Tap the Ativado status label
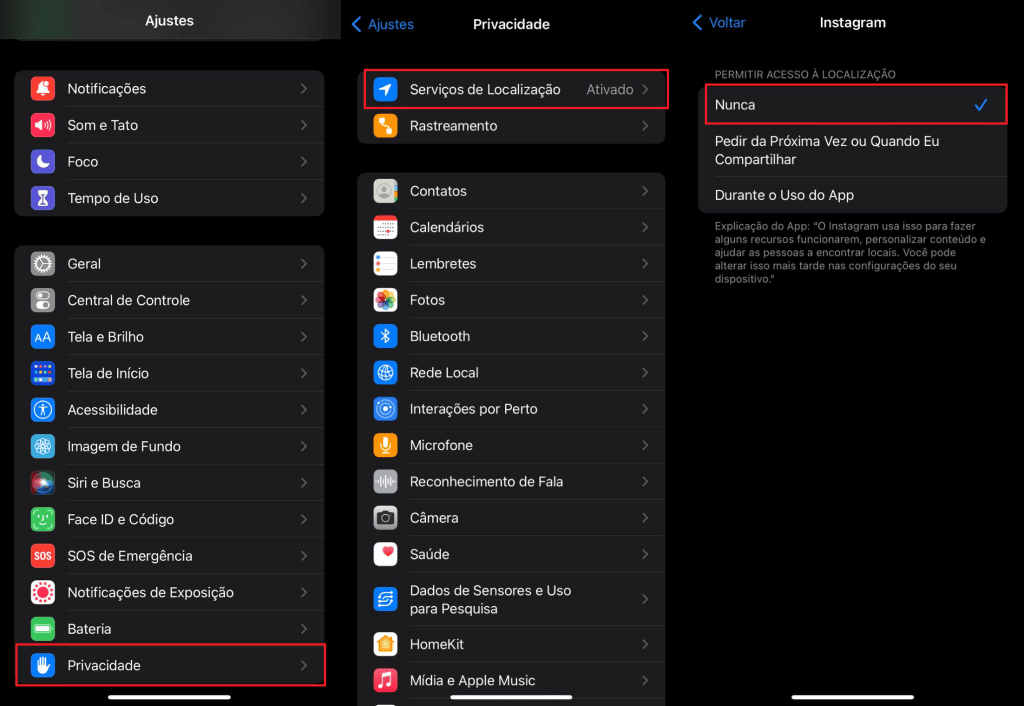The height and width of the screenshot is (706, 1024). click(x=610, y=89)
